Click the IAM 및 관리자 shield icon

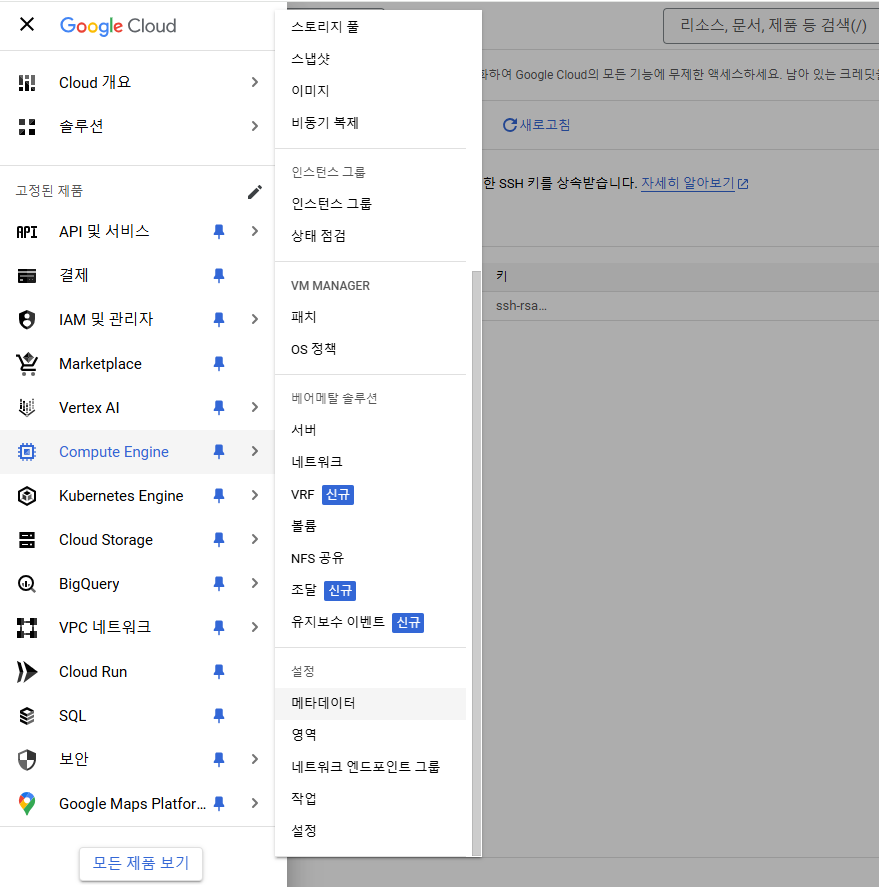coord(27,320)
